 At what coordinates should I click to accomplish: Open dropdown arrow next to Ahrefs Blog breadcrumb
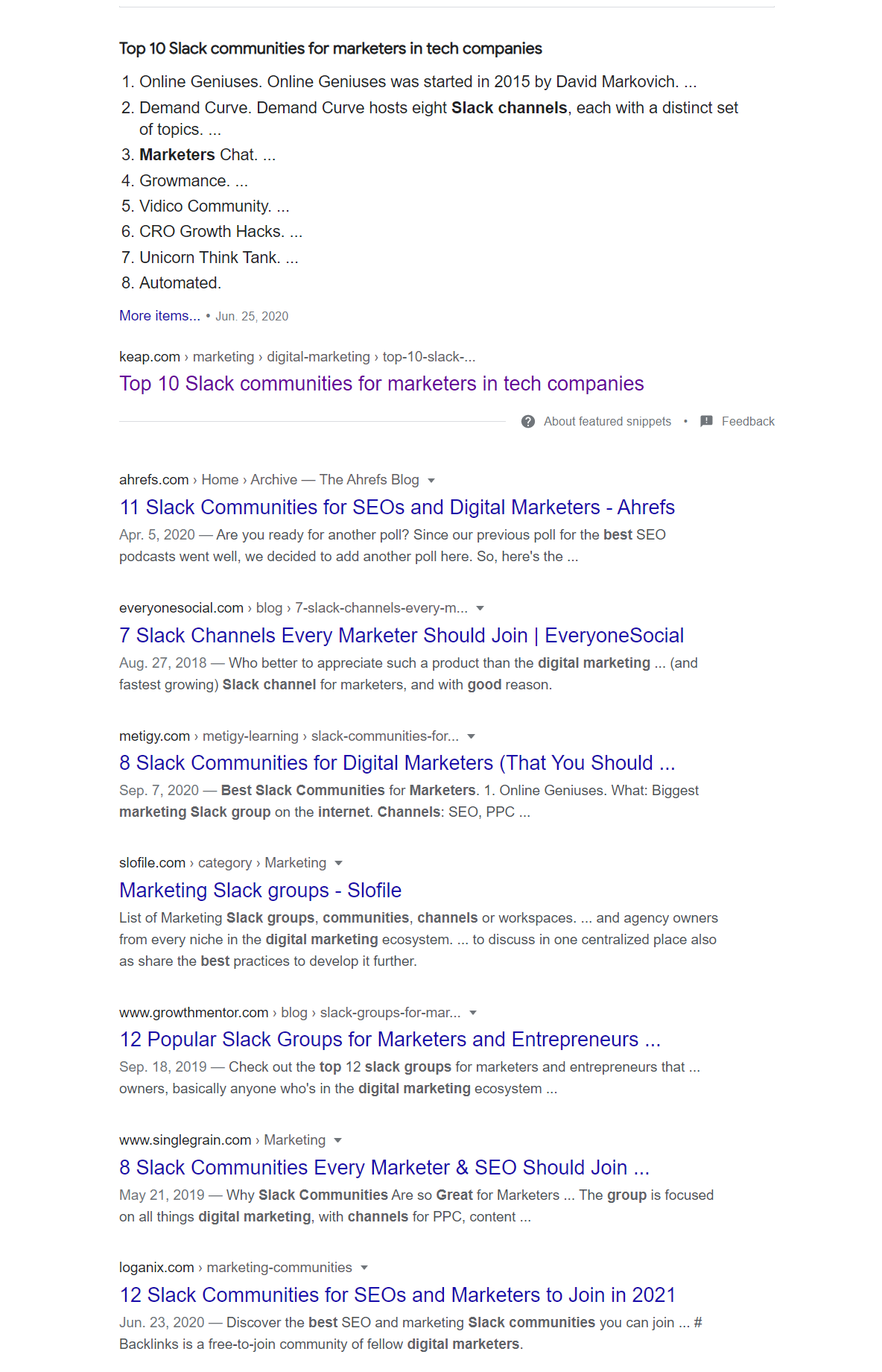tap(431, 481)
